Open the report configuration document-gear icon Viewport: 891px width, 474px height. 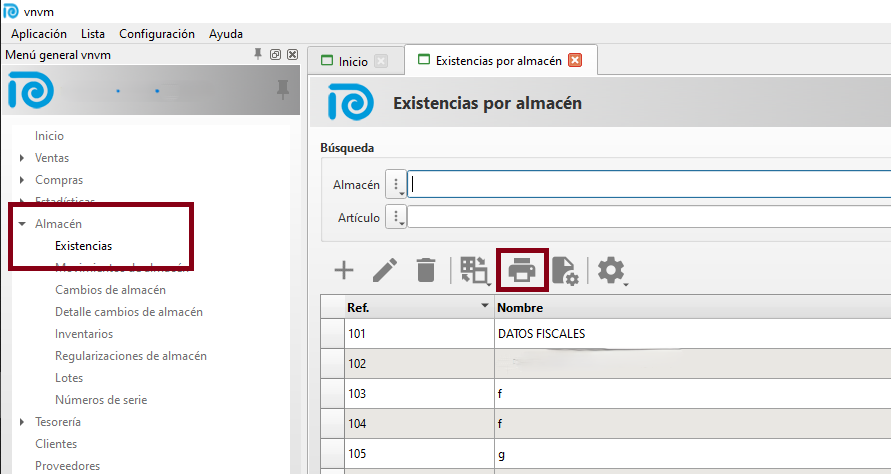(565, 271)
